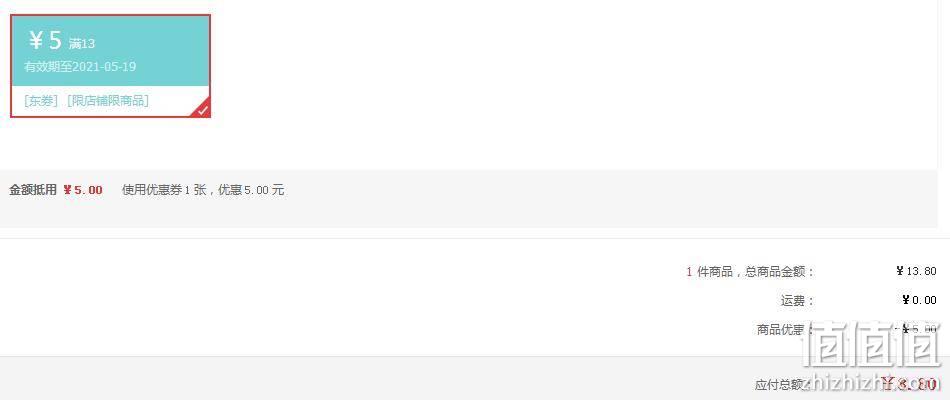Click the ¥0.00 shipping fee value
The image size is (950, 400).
pyautogui.click(x=919, y=300)
